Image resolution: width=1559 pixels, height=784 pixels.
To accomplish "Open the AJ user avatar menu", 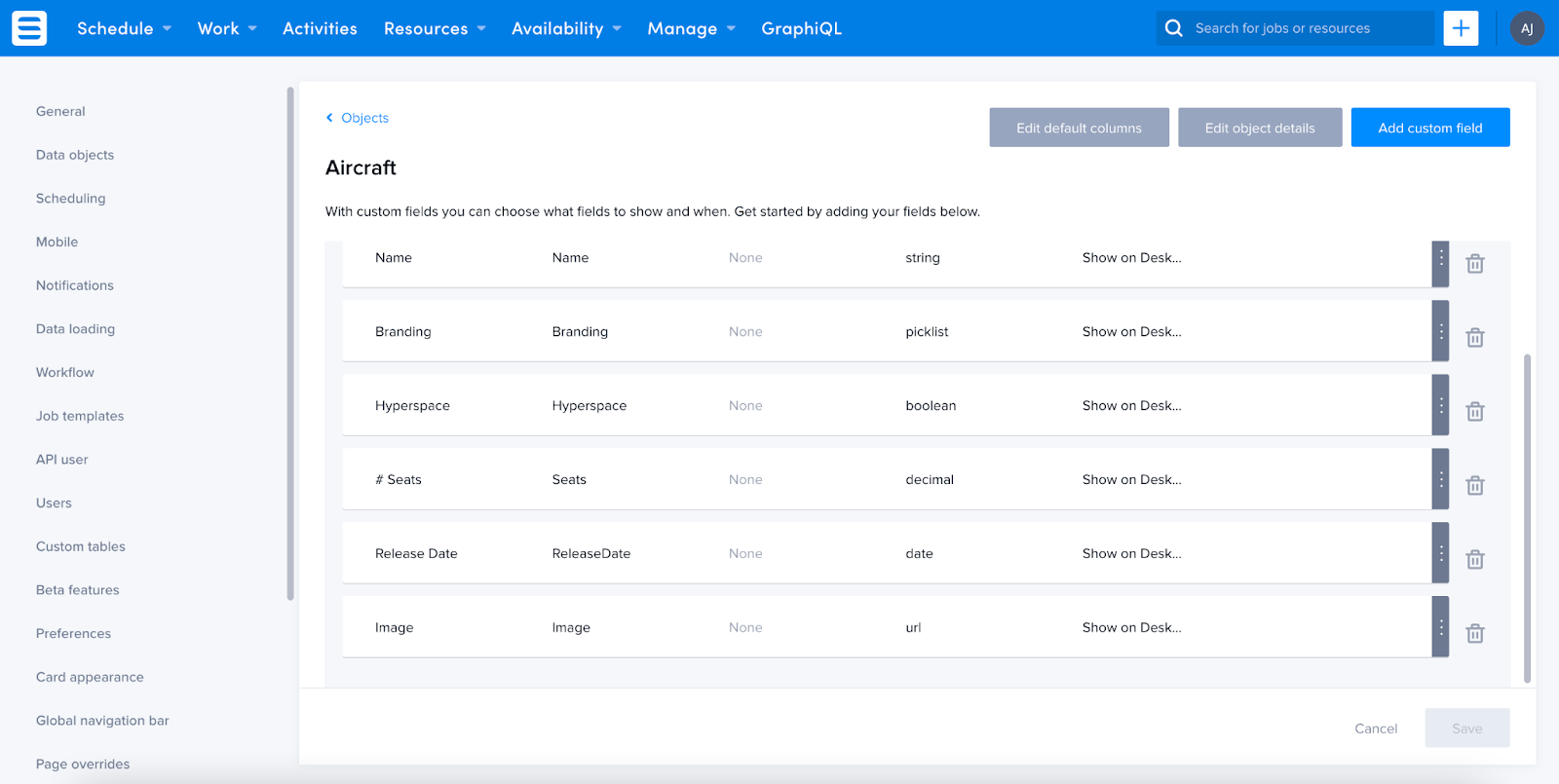I will pos(1527,28).
